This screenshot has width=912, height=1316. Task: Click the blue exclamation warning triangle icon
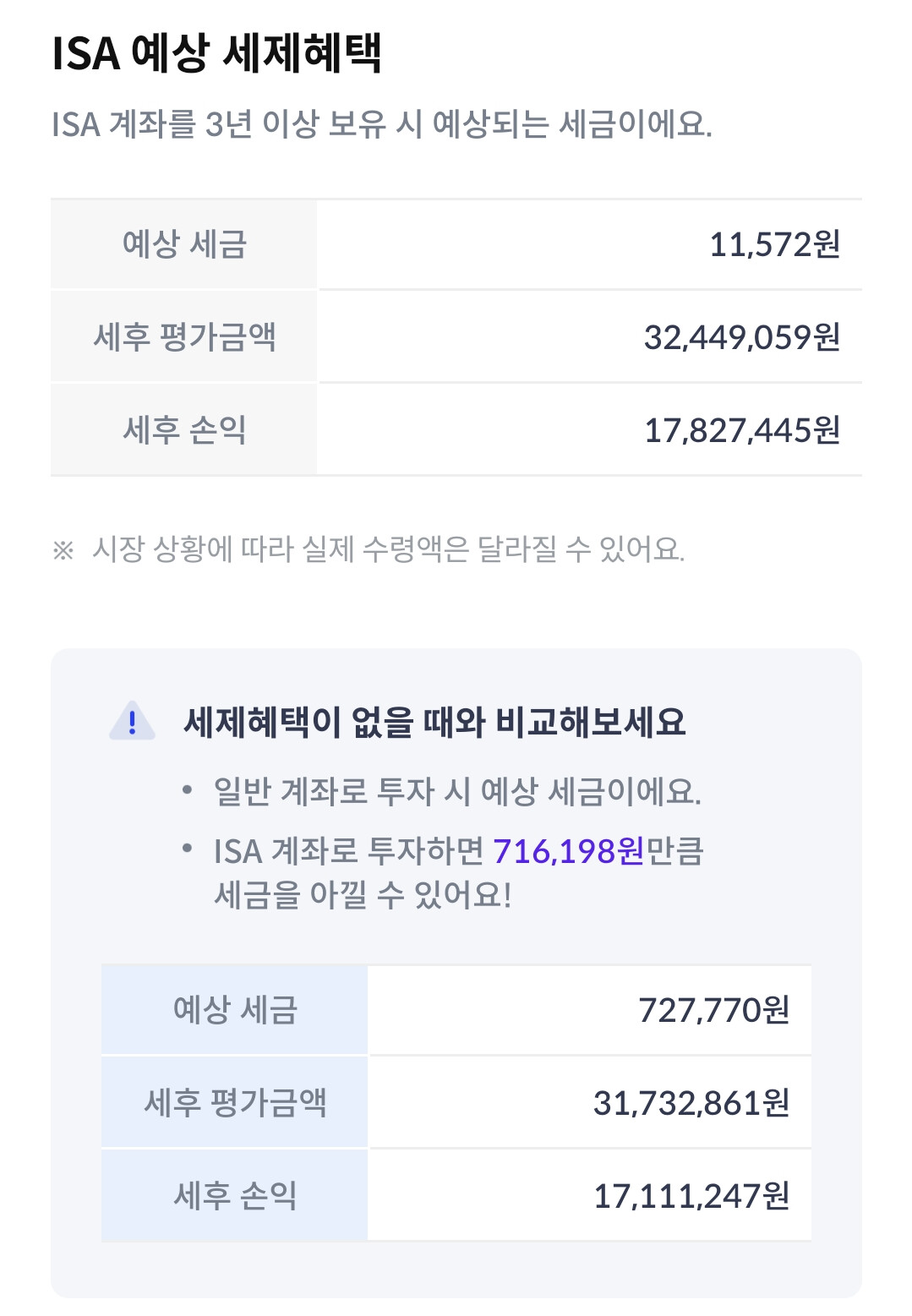pyautogui.click(x=133, y=722)
